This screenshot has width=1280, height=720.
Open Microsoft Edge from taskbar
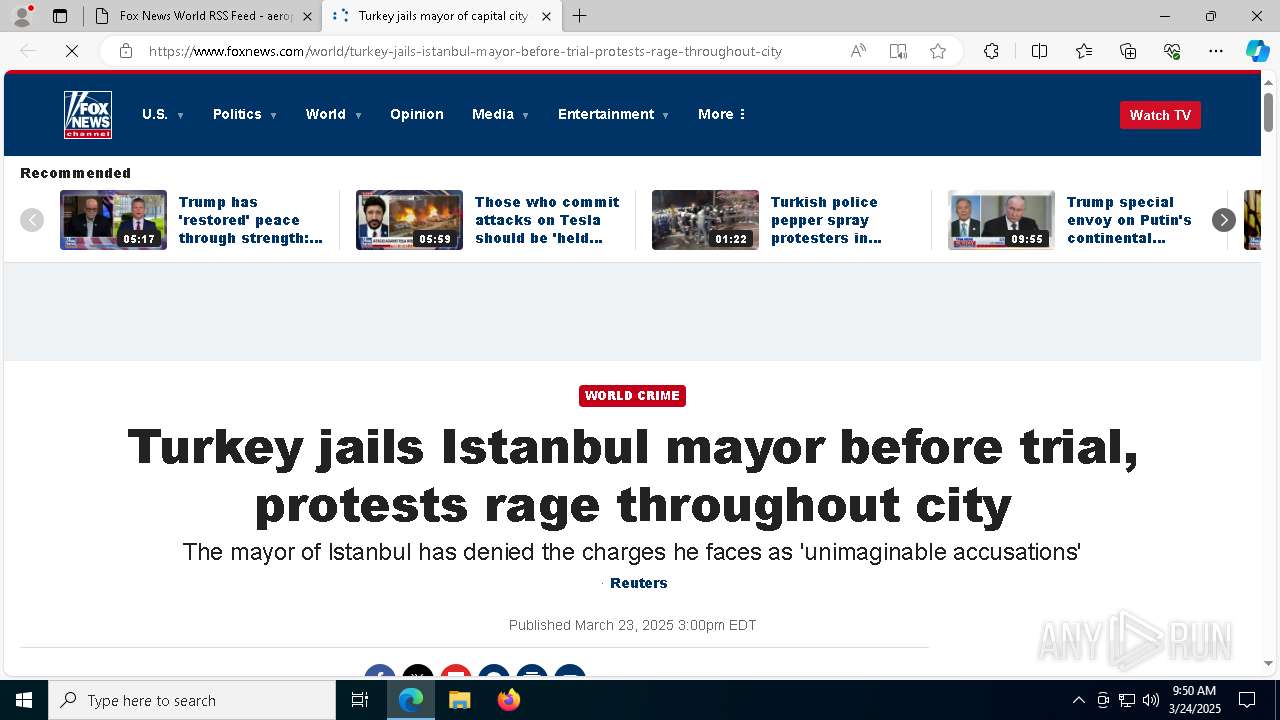click(411, 700)
